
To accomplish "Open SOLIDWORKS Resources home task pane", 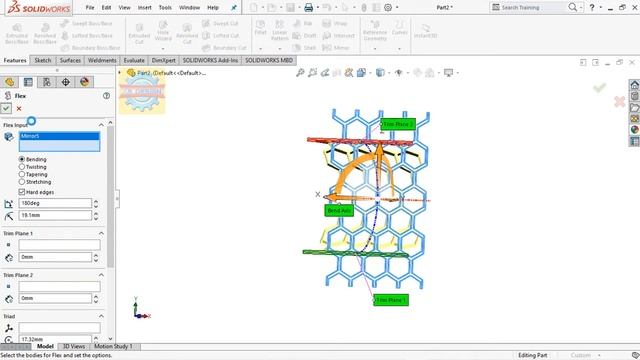I will pos(634,85).
